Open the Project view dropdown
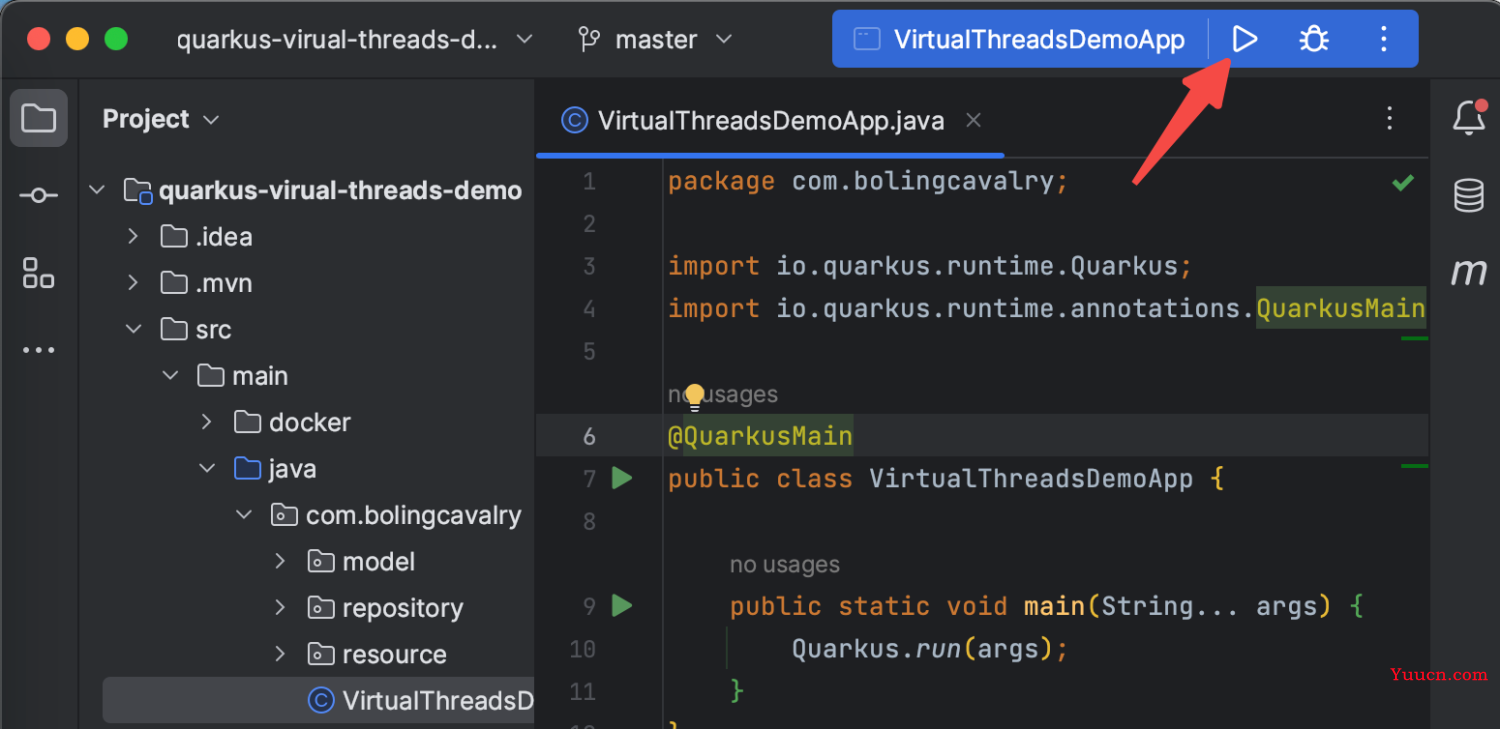Viewport: 1500px width, 729px height. click(x=160, y=119)
